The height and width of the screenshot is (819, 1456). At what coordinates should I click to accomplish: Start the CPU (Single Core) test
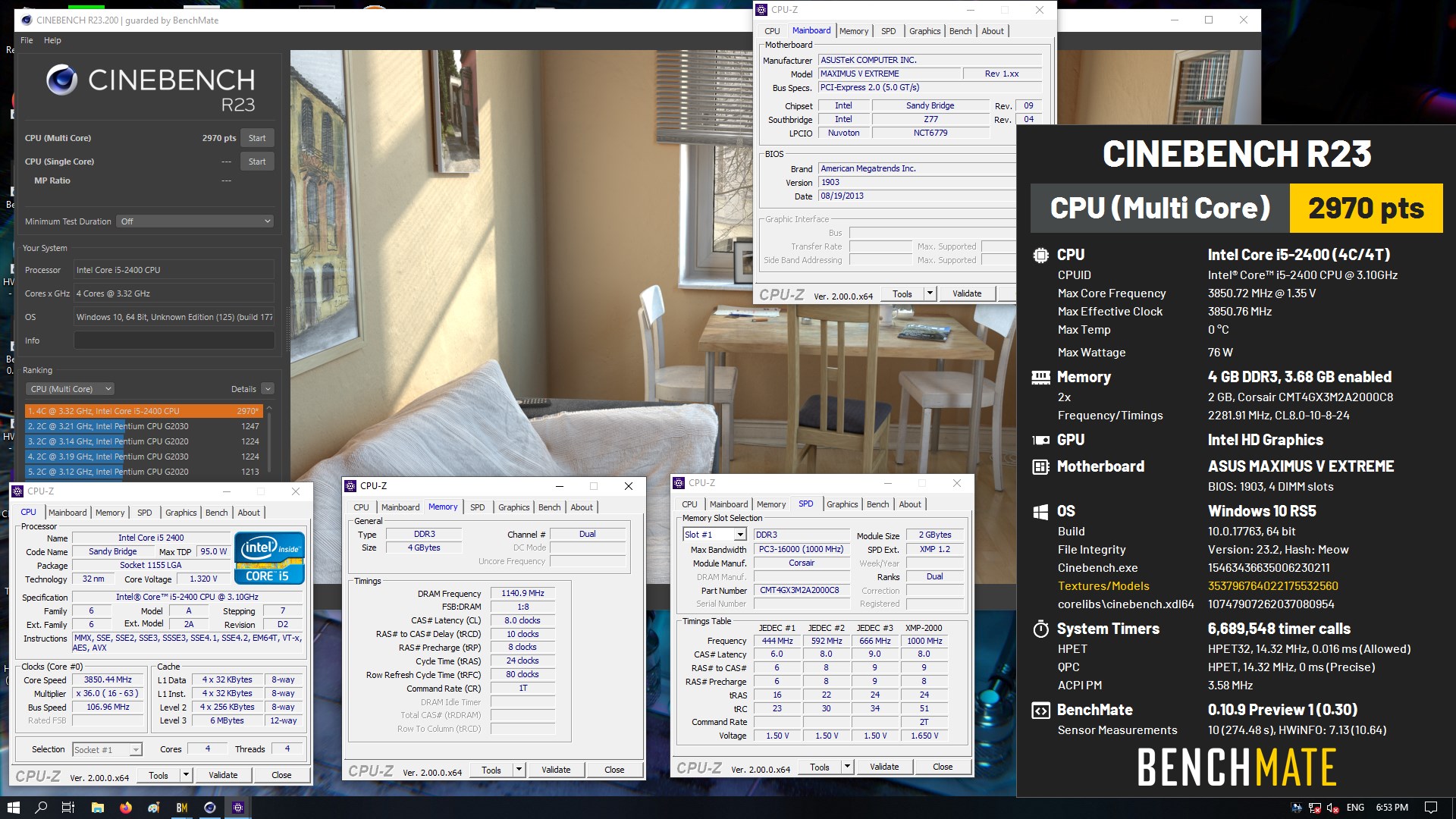pyautogui.click(x=257, y=162)
